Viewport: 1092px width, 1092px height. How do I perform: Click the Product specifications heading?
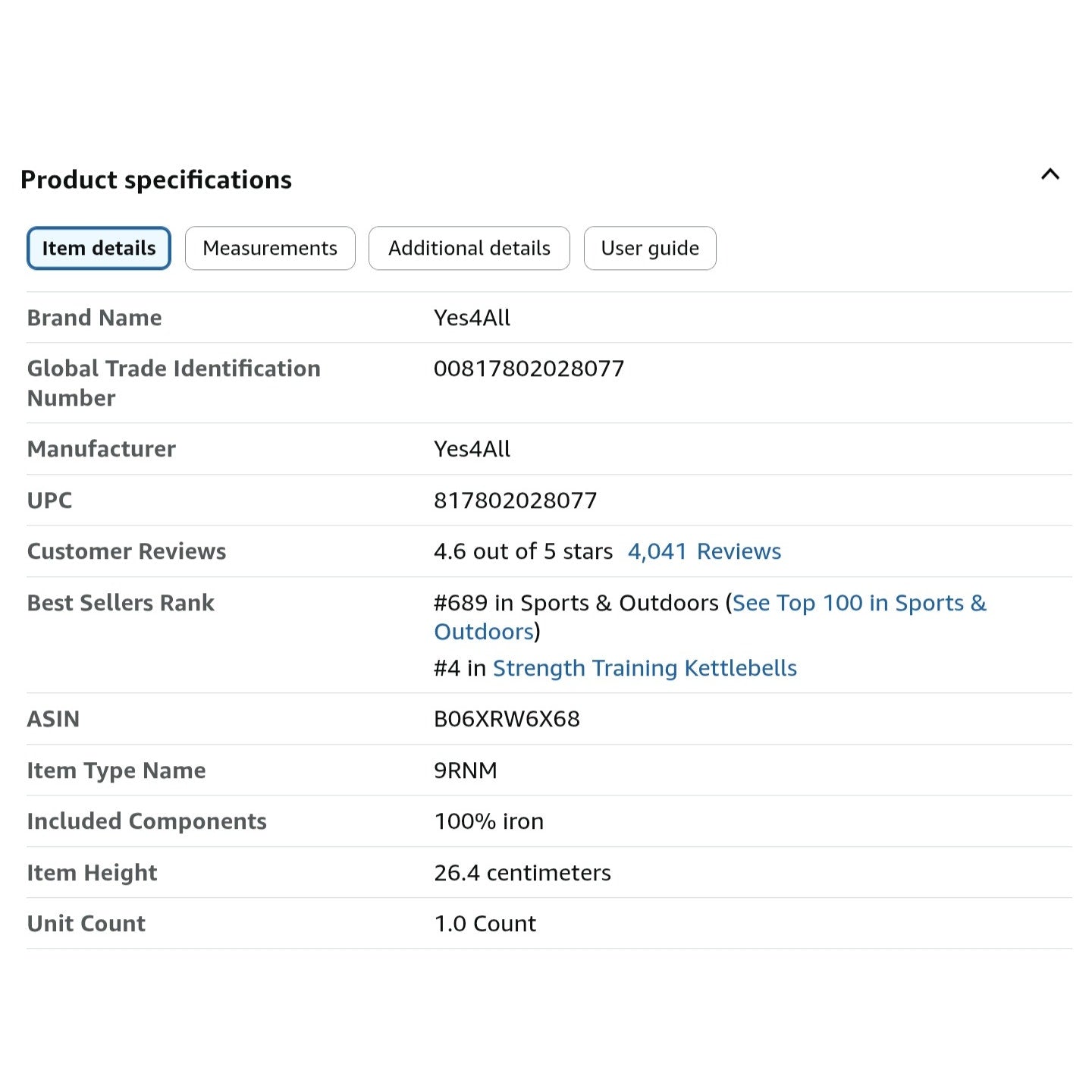click(x=156, y=180)
